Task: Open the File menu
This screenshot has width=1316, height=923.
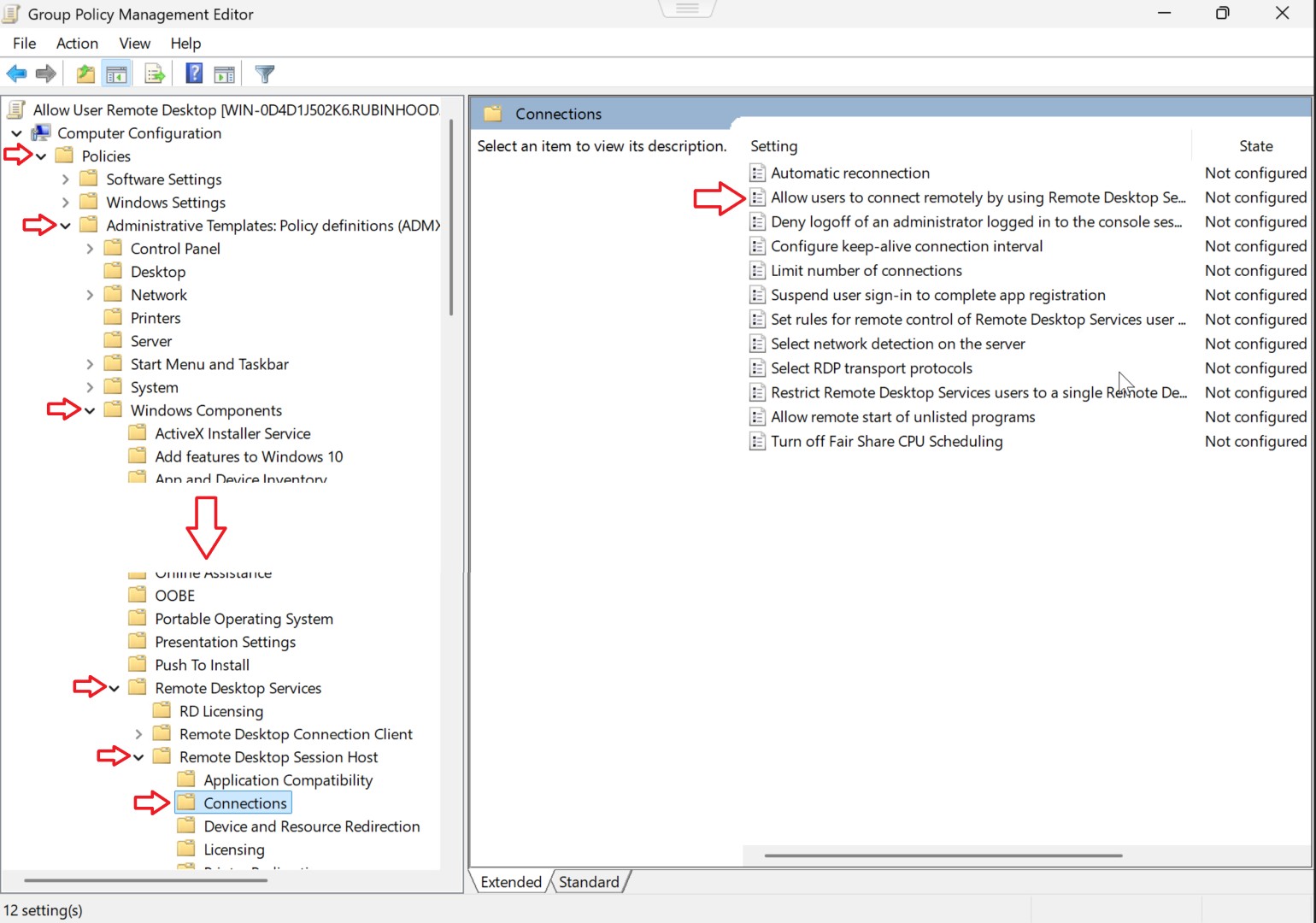Action: coord(24,44)
